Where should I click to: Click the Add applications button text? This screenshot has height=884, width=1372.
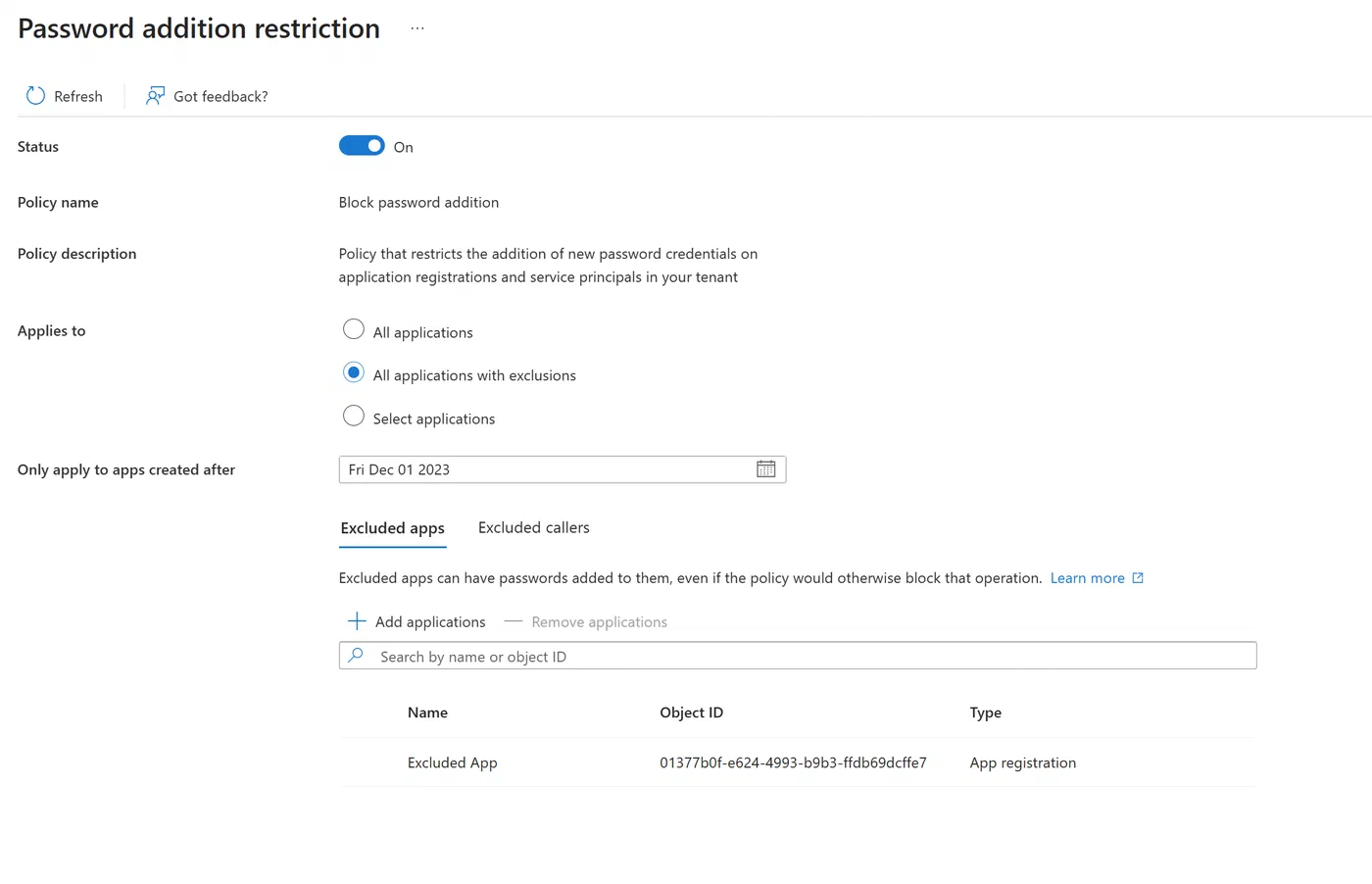click(430, 622)
